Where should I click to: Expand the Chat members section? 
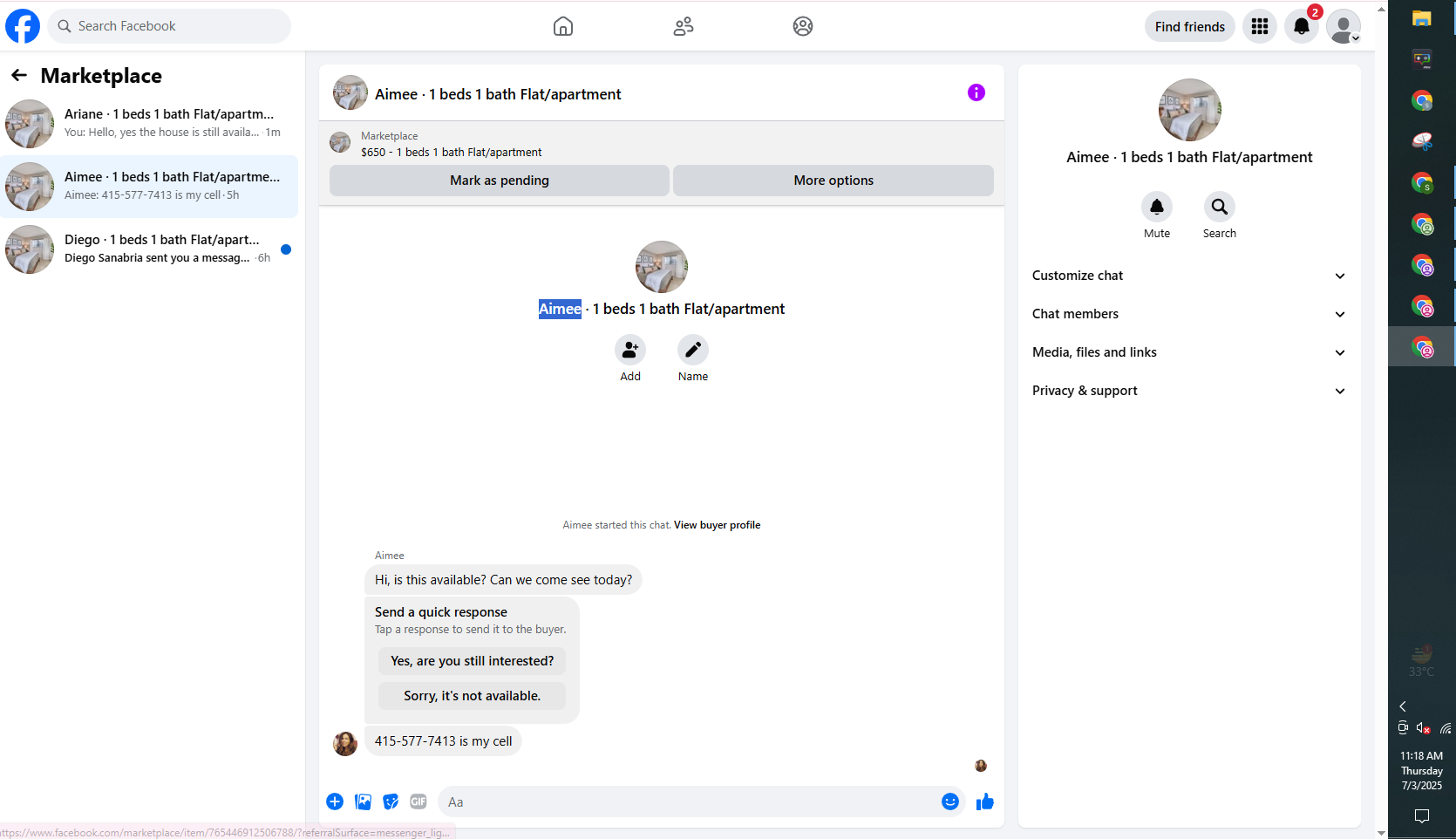point(1189,314)
